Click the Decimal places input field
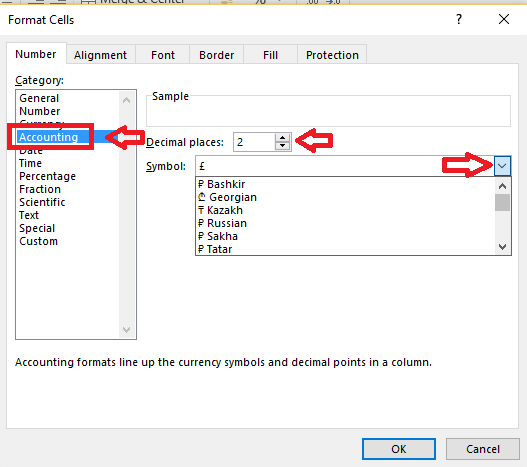The image size is (527, 467). (x=254, y=142)
